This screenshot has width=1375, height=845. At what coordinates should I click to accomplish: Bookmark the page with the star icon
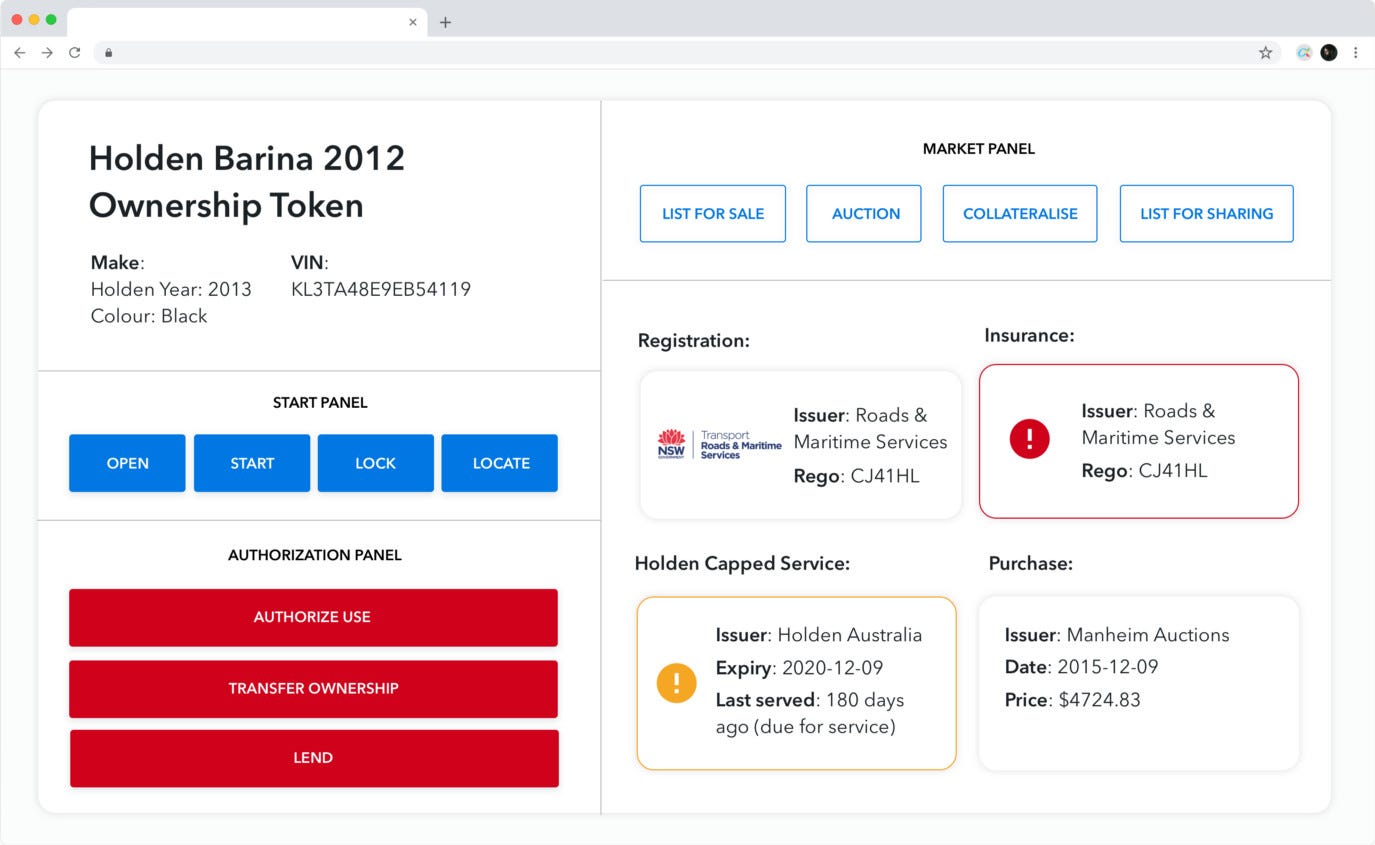tap(1265, 53)
